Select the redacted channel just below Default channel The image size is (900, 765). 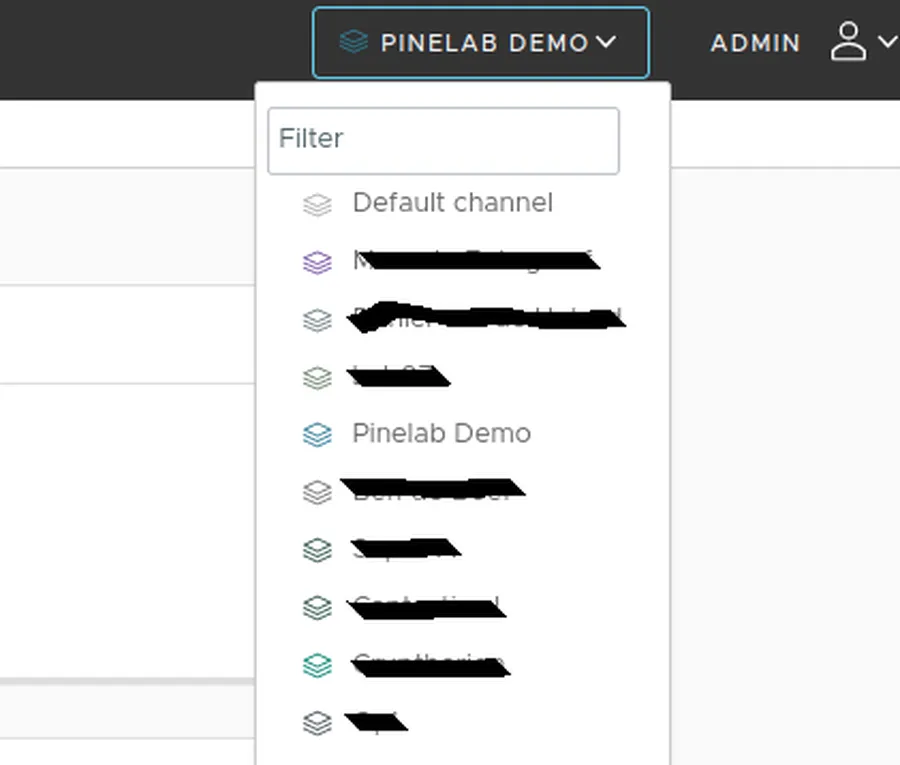pos(475,261)
